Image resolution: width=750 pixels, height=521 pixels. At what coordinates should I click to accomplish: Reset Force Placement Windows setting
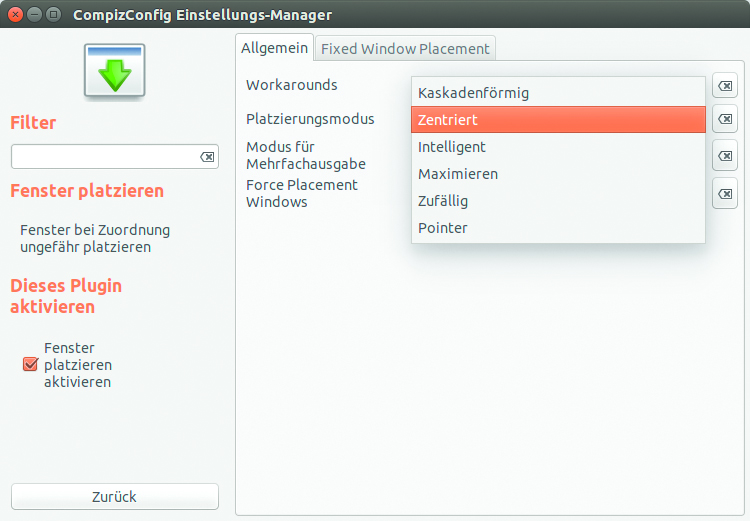click(x=725, y=193)
